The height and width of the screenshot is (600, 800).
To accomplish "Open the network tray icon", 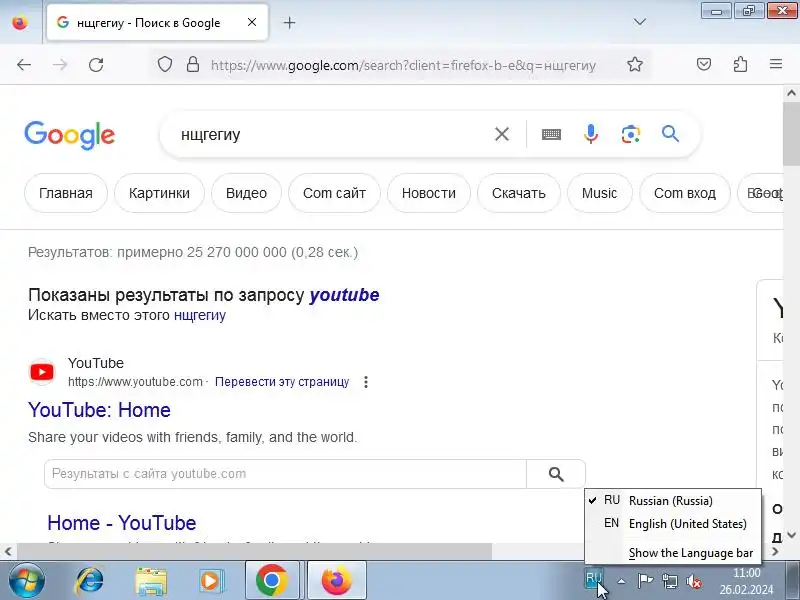I will (669, 581).
